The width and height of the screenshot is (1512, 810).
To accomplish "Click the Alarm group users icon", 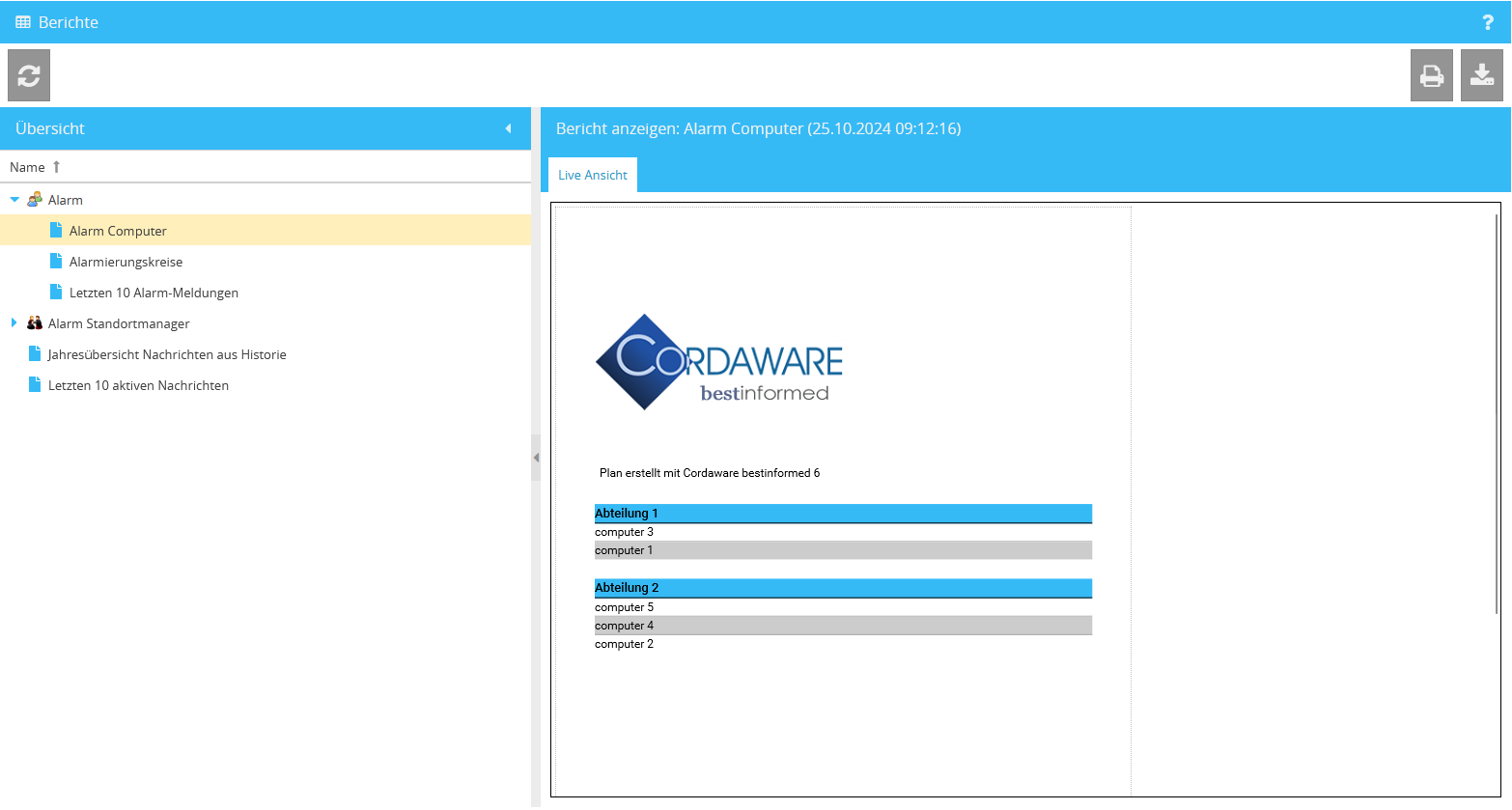I will click(35, 199).
